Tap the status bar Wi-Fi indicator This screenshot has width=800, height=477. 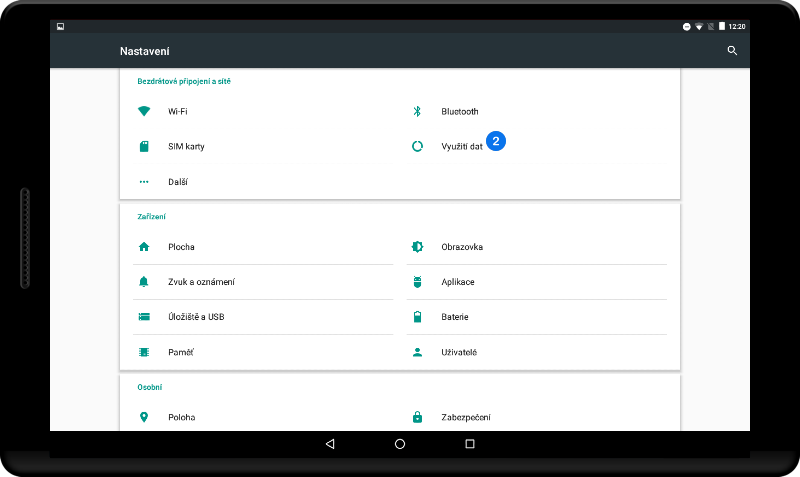pyautogui.click(x=699, y=27)
